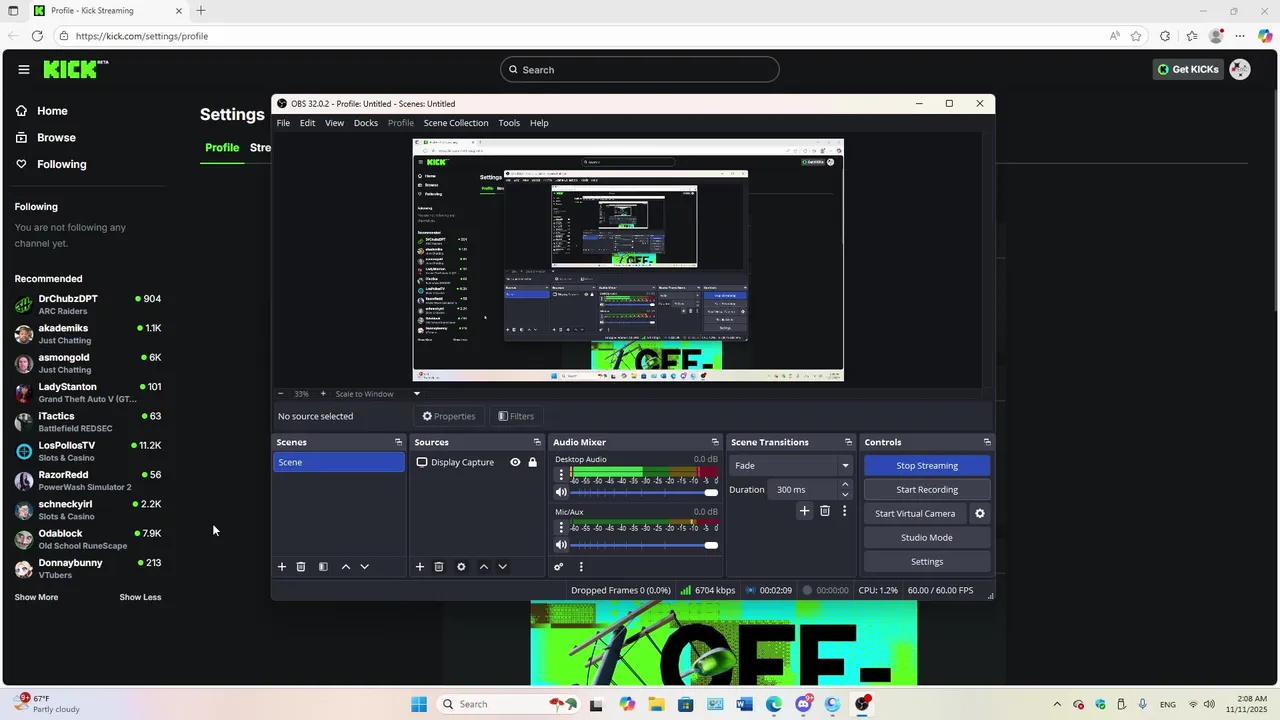Add a scene transition with plus icon
Image resolution: width=1280 pixels, height=720 pixels.
click(804, 511)
